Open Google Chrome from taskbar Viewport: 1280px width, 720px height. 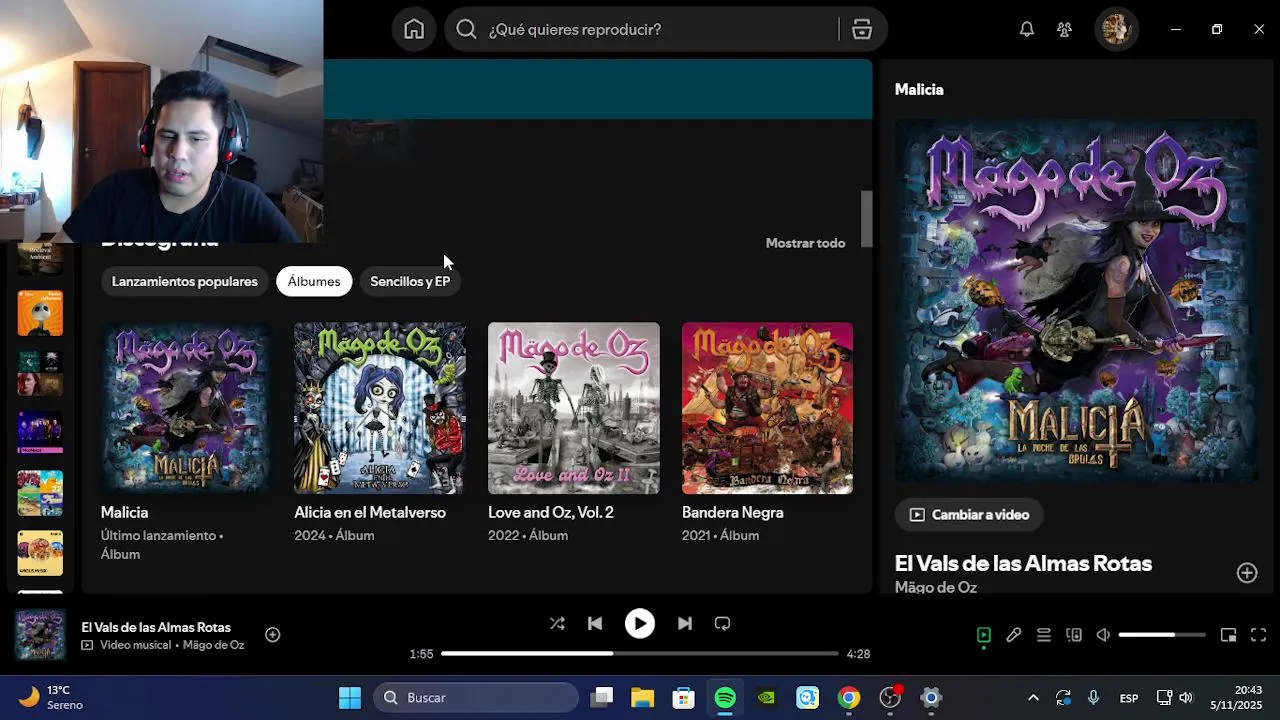[x=849, y=697]
